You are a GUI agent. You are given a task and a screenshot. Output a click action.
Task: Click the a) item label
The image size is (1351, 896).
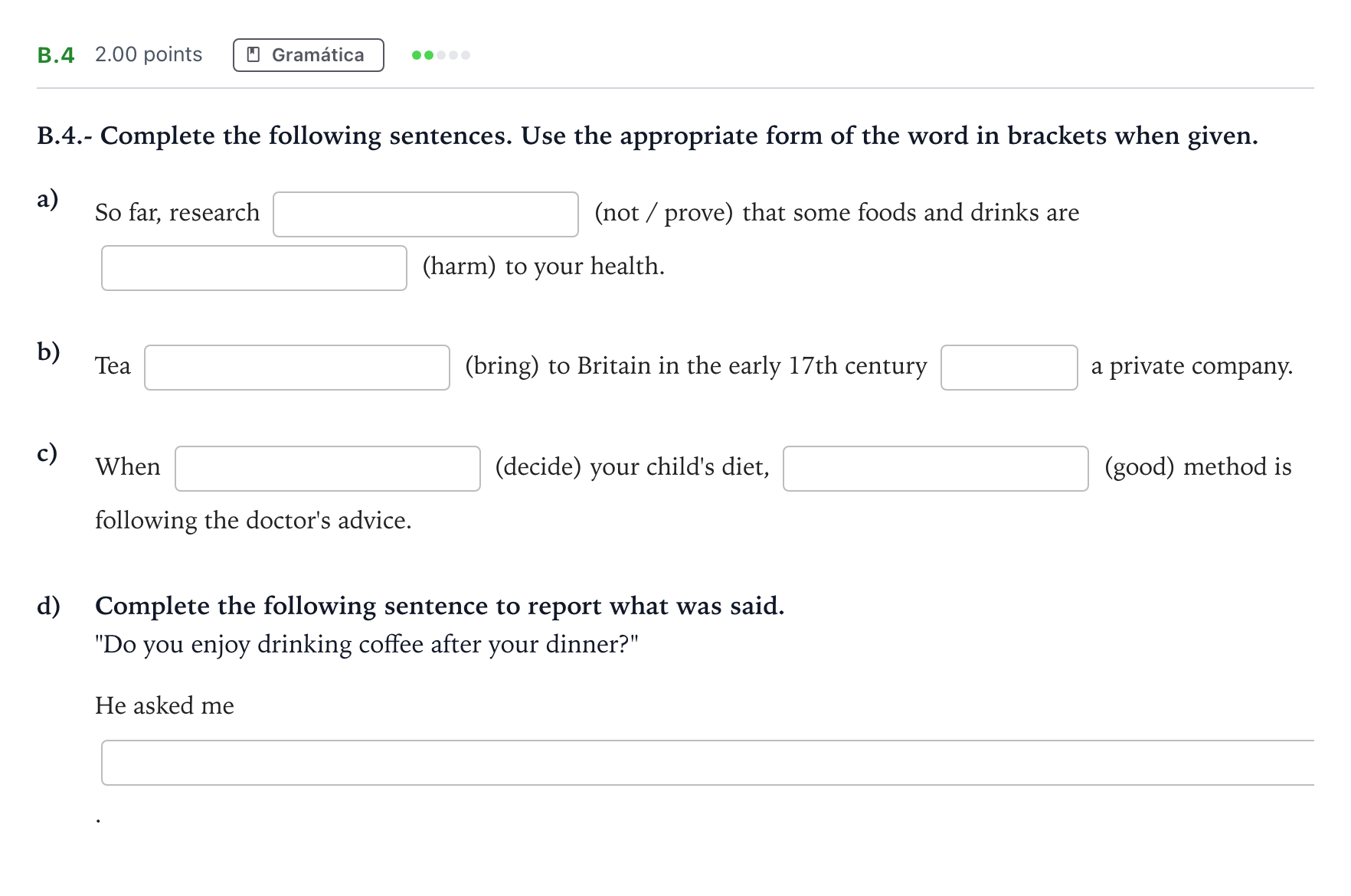point(47,199)
